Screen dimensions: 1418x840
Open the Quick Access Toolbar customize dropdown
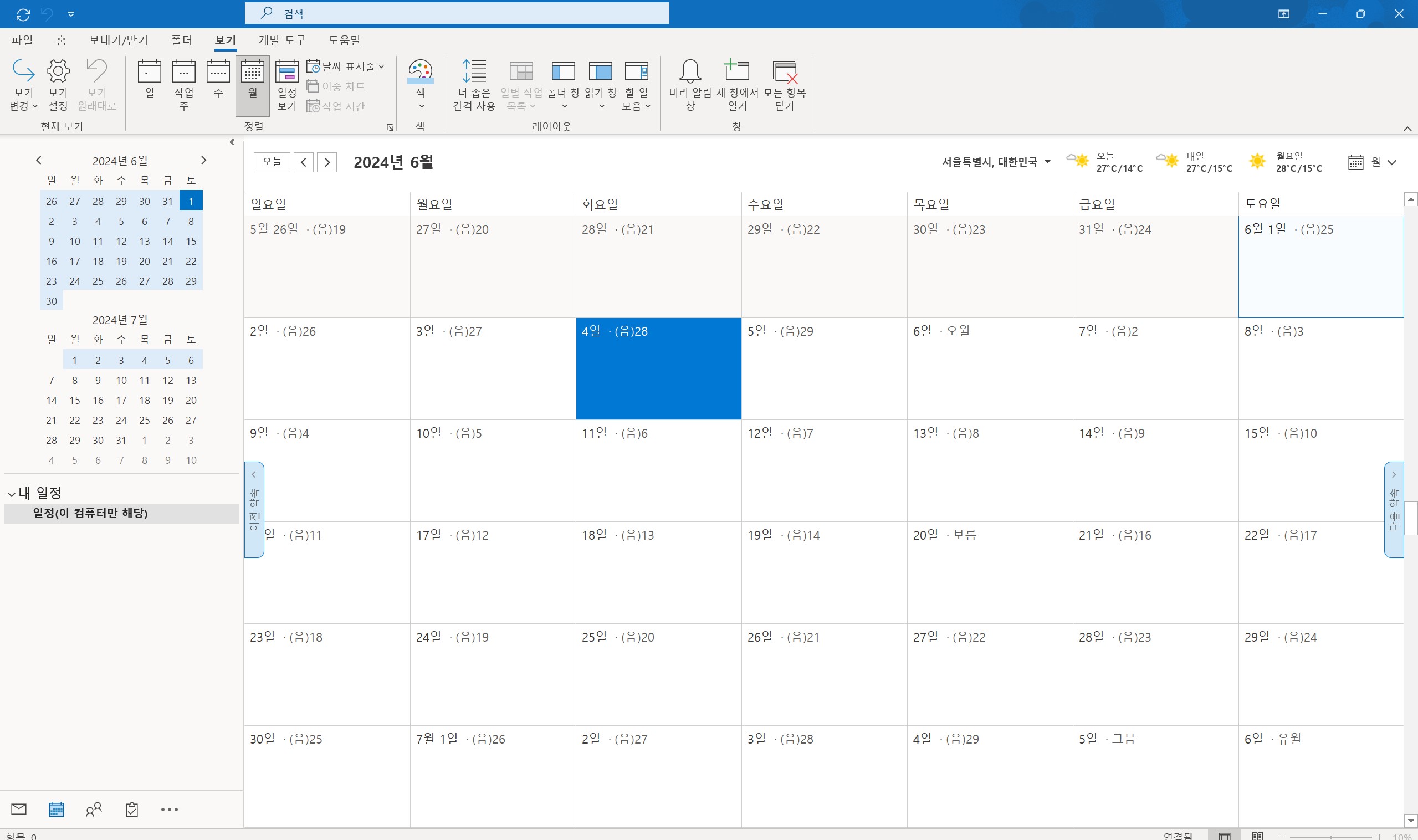tap(71, 14)
